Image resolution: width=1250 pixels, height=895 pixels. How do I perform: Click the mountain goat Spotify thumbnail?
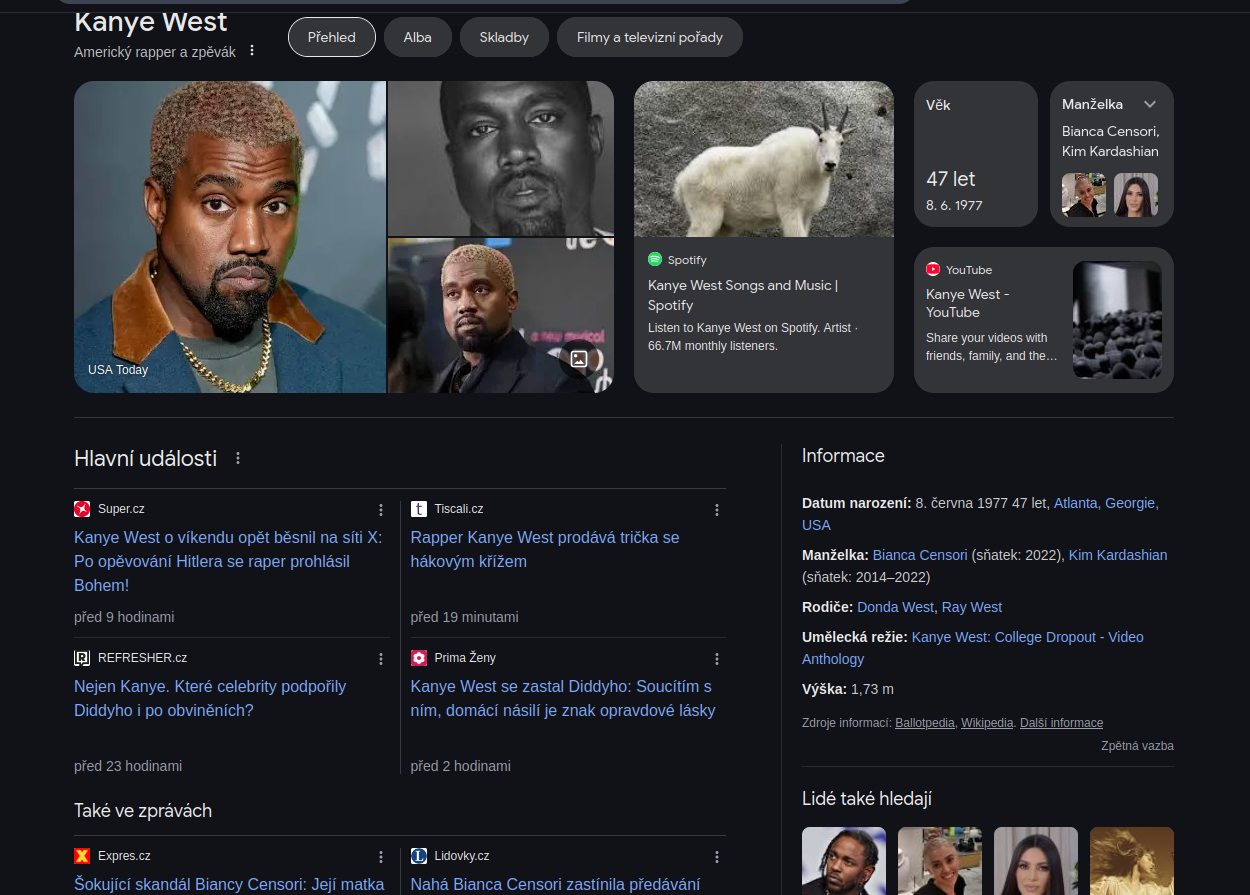pyautogui.click(x=763, y=159)
